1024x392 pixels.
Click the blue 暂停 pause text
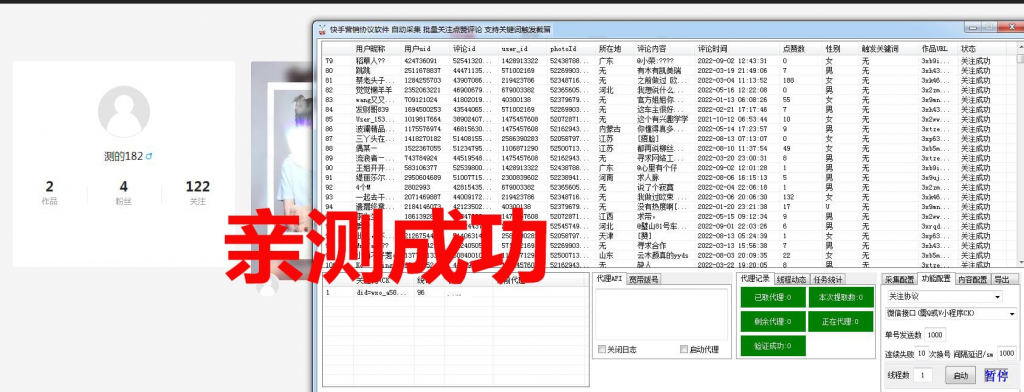tap(997, 375)
